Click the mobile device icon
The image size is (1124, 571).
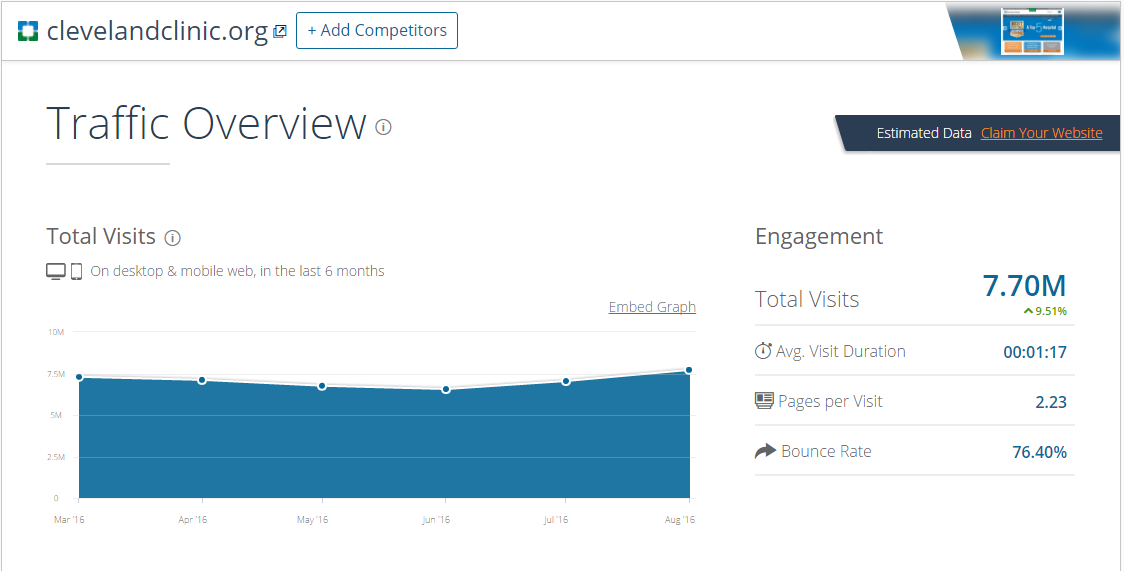click(x=77, y=271)
